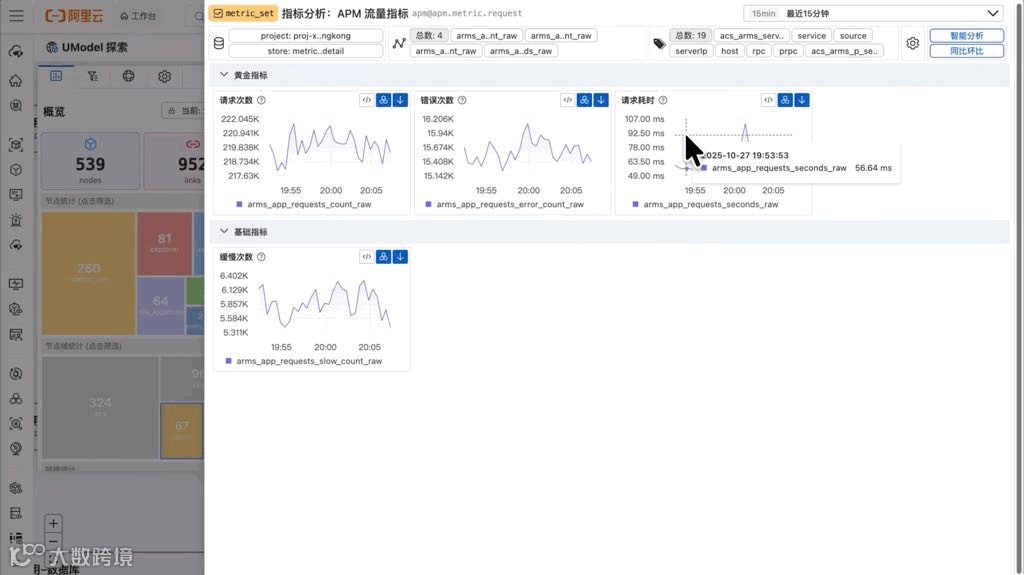Select the host label chip
The image size is (1024, 575).
pos(729,51)
